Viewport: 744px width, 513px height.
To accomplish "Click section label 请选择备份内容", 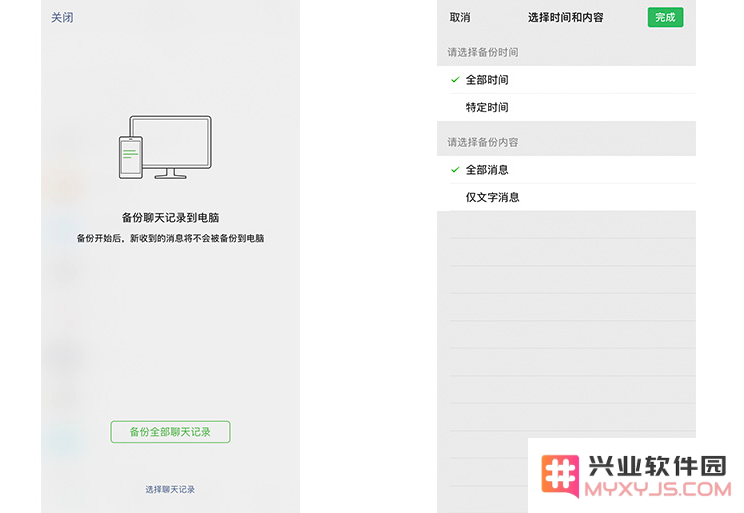I will tap(483, 142).
